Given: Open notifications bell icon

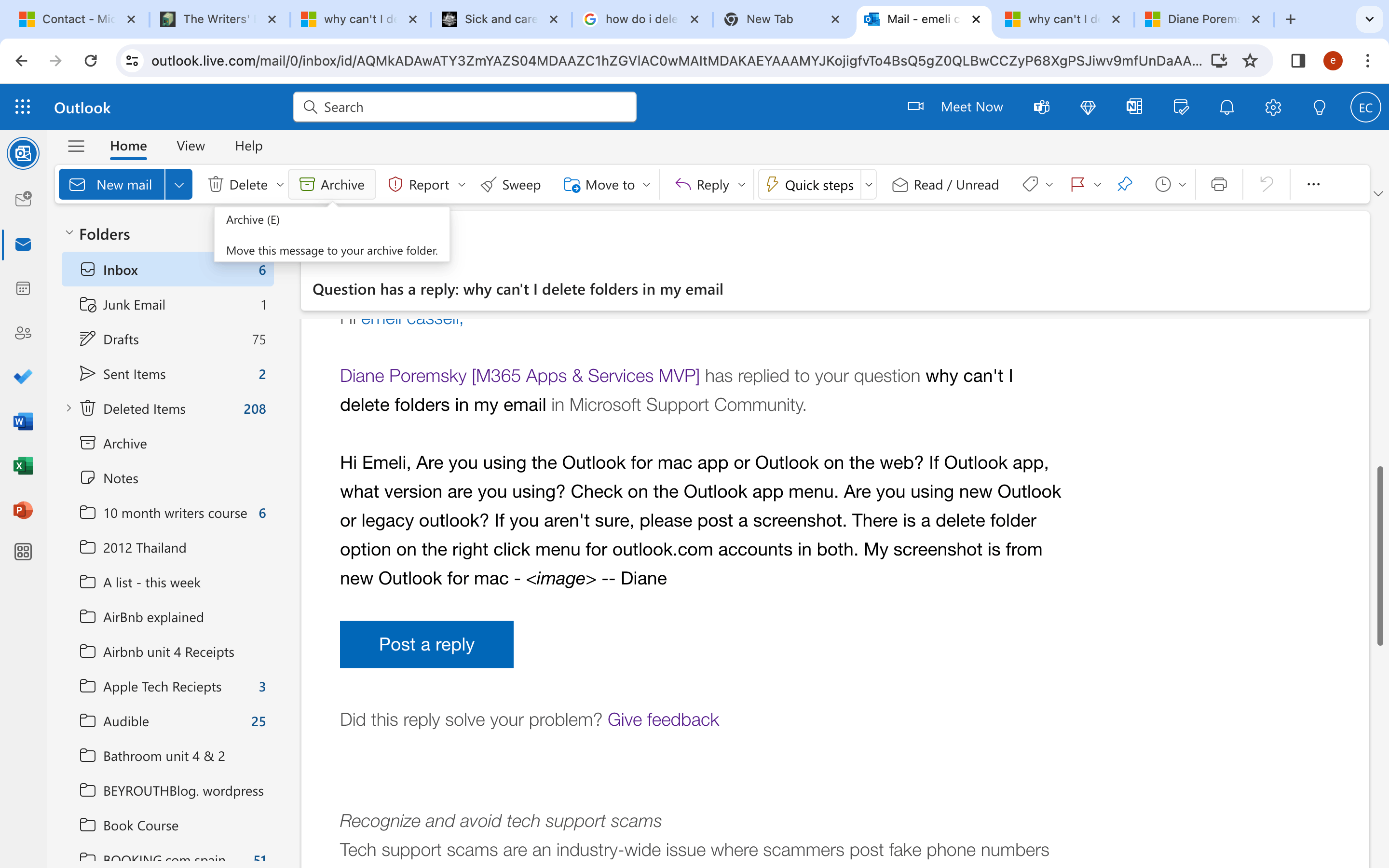Looking at the screenshot, I should tap(1226, 108).
